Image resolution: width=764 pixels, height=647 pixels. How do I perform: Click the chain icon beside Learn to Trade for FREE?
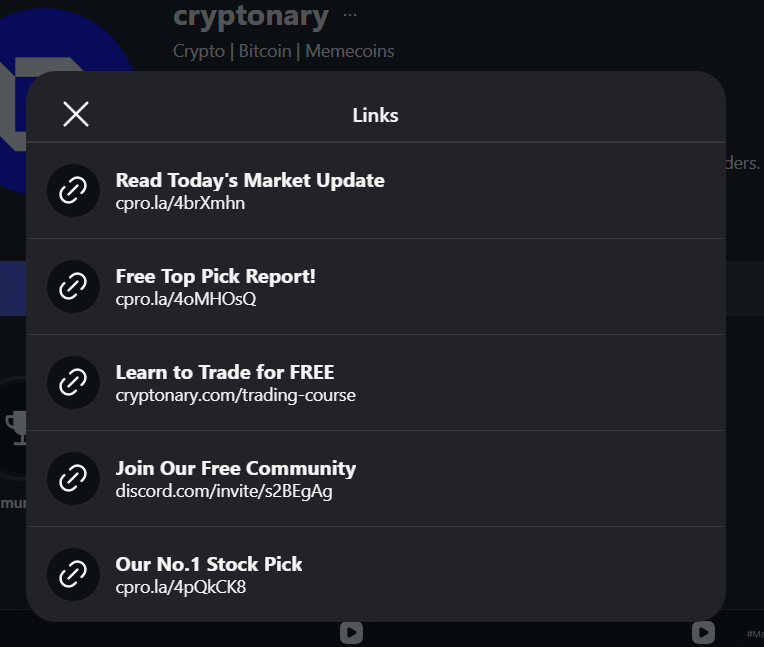pyautogui.click(x=73, y=382)
